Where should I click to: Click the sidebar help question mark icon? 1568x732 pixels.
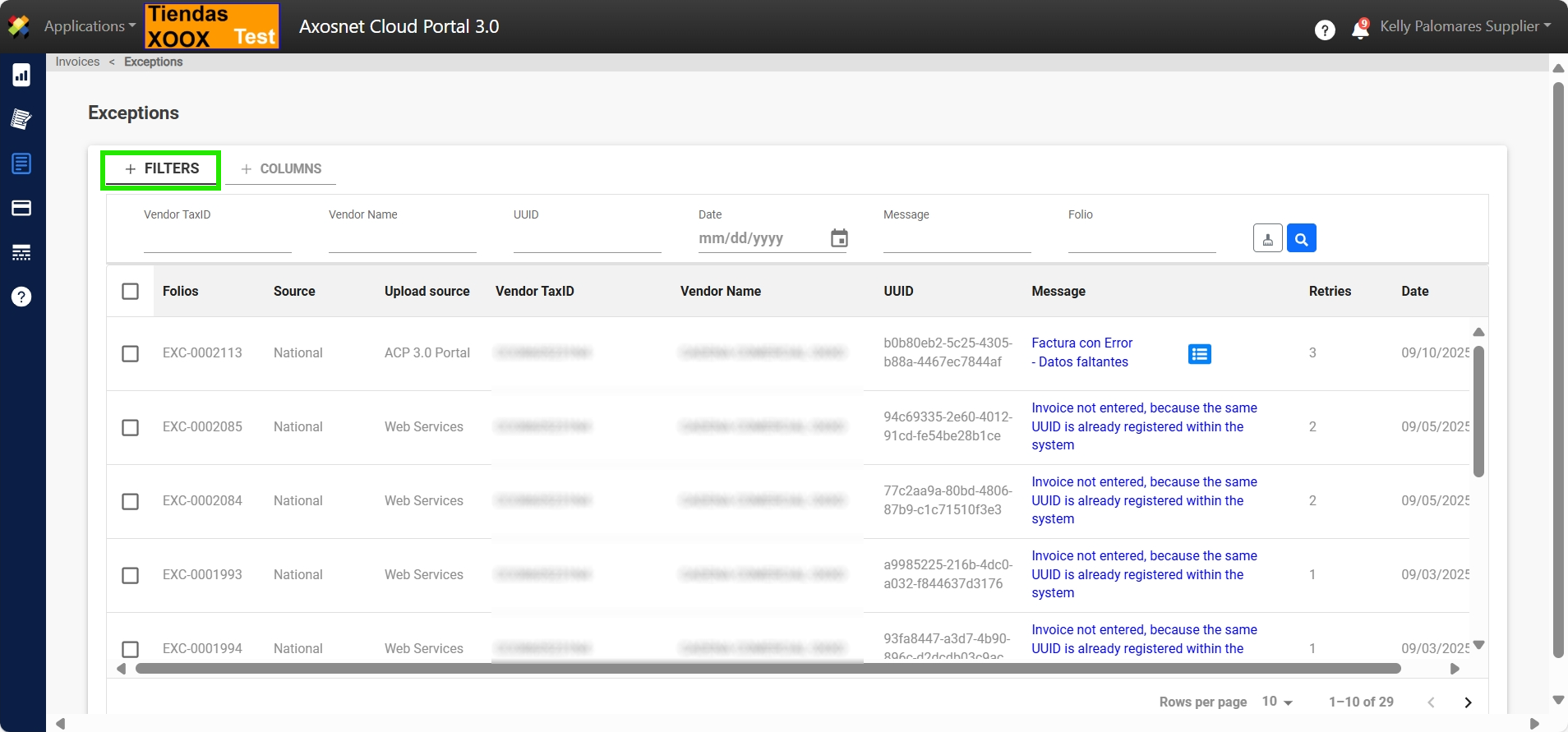pyautogui.click(x=21, y=297)
